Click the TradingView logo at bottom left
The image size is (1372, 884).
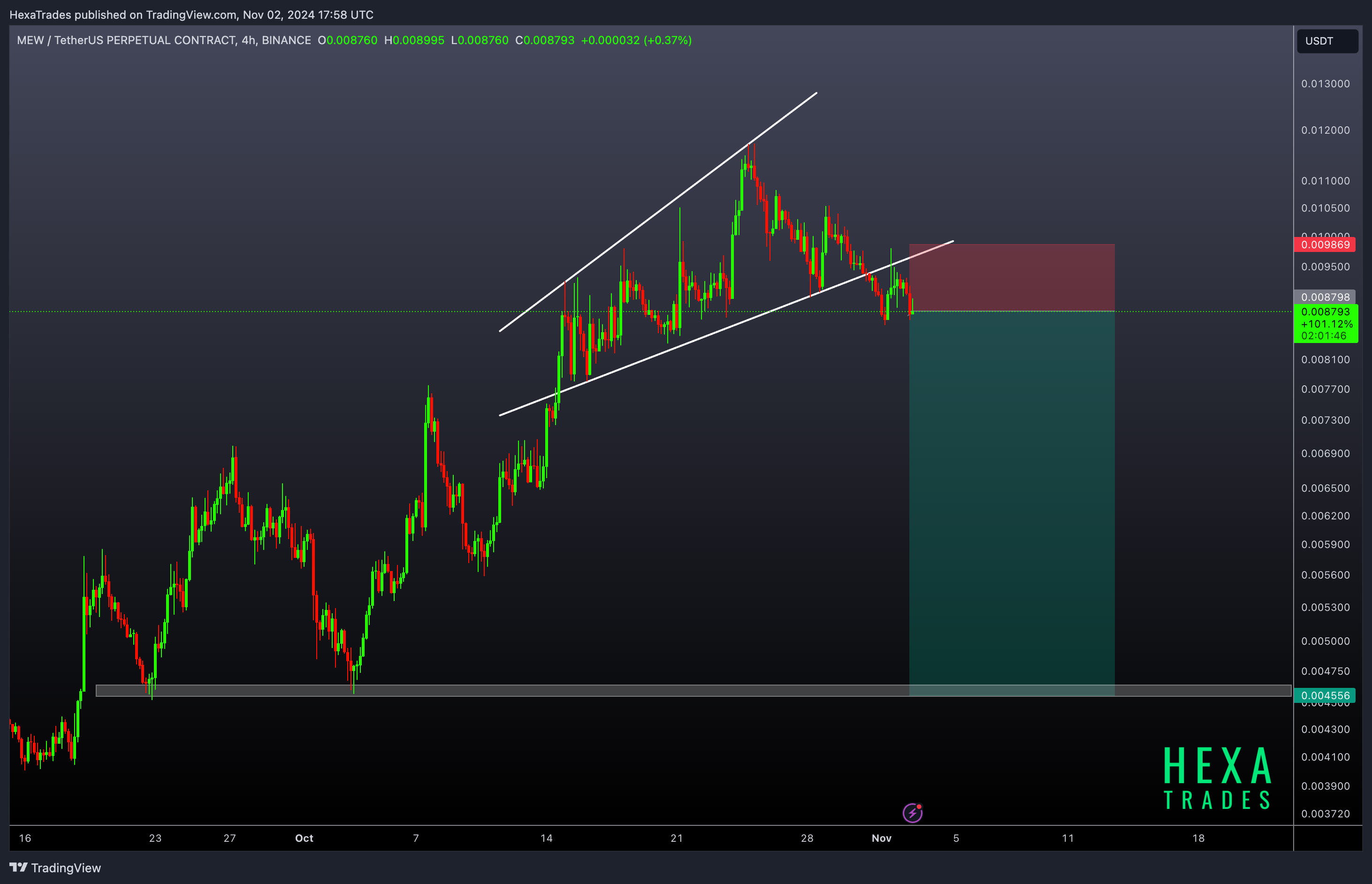tap(55, 868)
